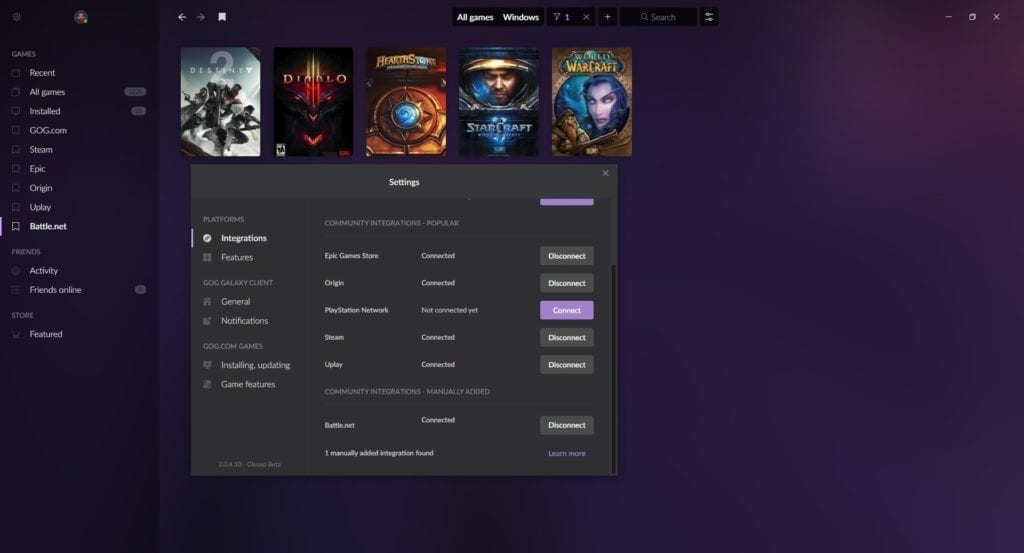Click the PlayStation Network label
The height and width of the screenshot is (553, 1024).
(x=357, y=310)
